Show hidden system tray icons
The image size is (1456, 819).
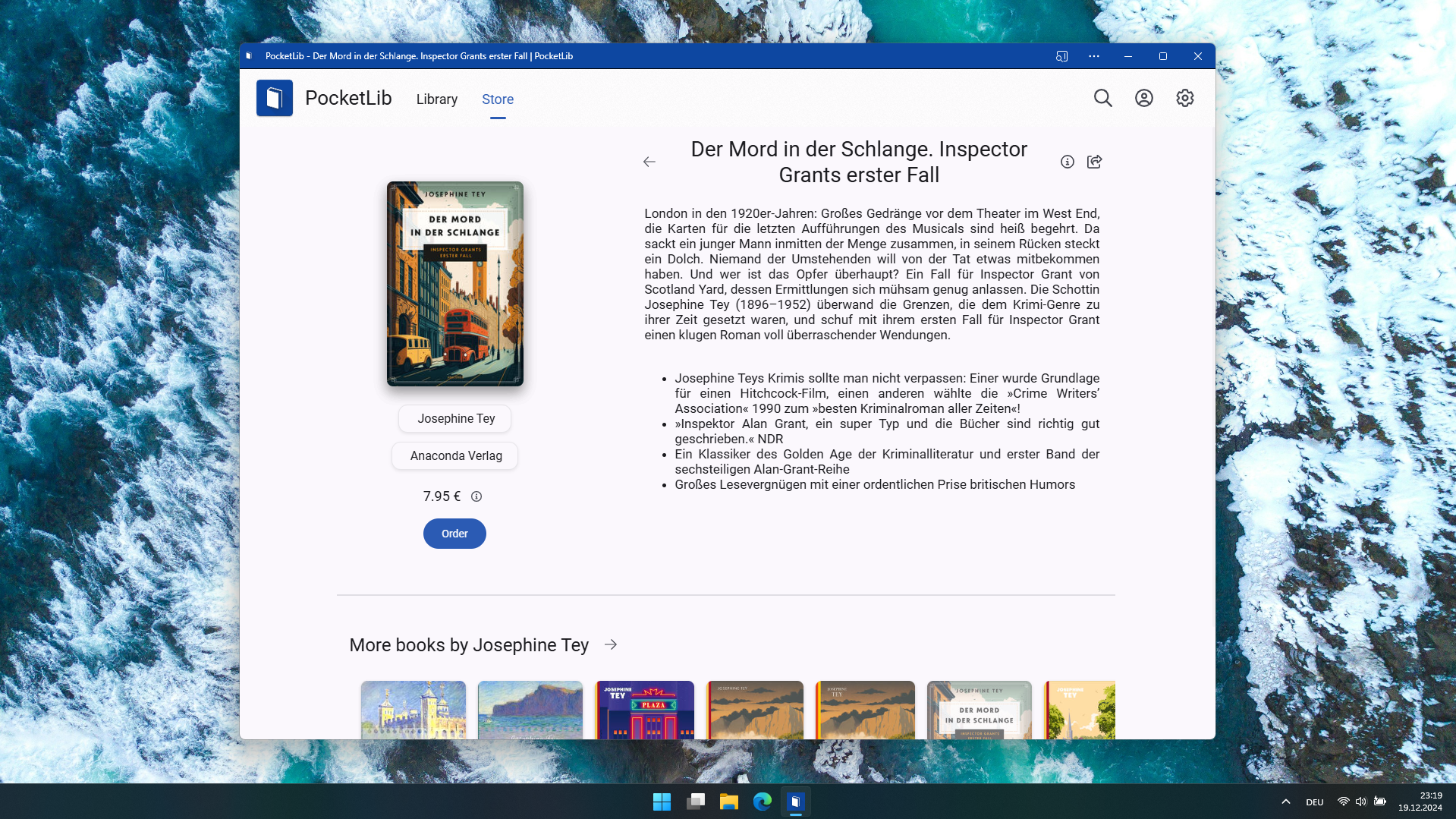tap(1286, 802)
